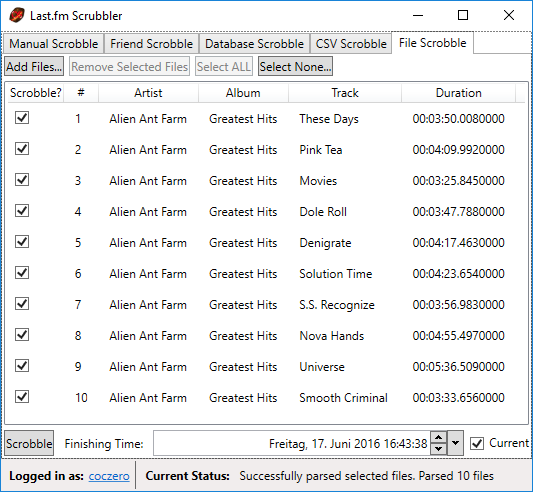The image size is (533, 492).
Task: Click the Last.fm Scrubbler app icon
Action: pos(16,15)
